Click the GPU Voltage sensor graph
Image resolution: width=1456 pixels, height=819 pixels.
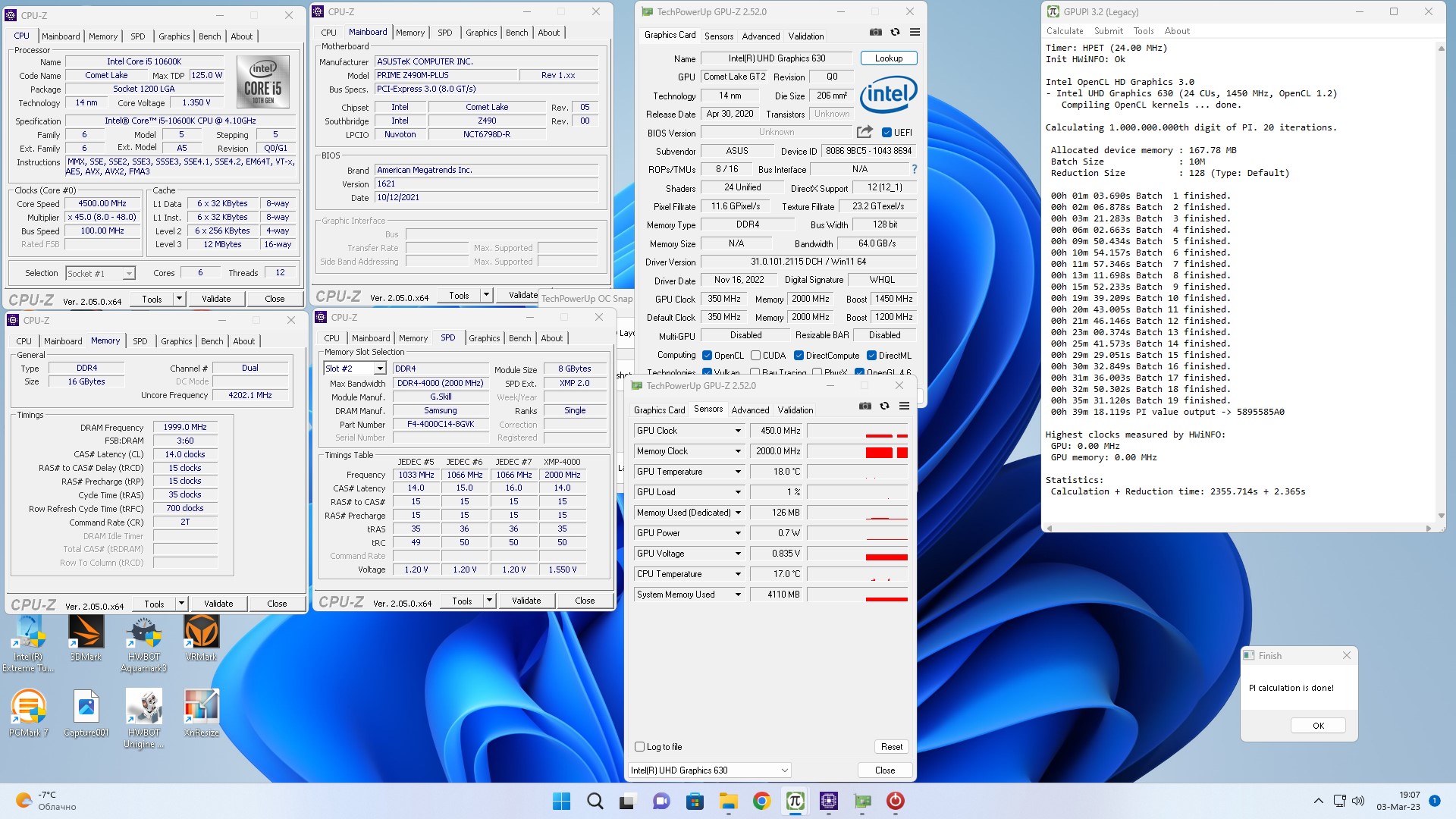point(857,554)
